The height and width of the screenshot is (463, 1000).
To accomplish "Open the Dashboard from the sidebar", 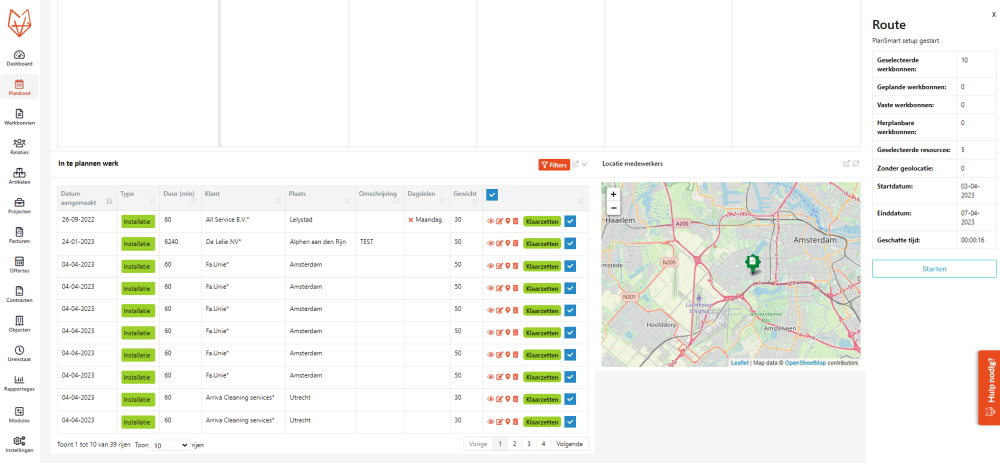I will (19, 57).
